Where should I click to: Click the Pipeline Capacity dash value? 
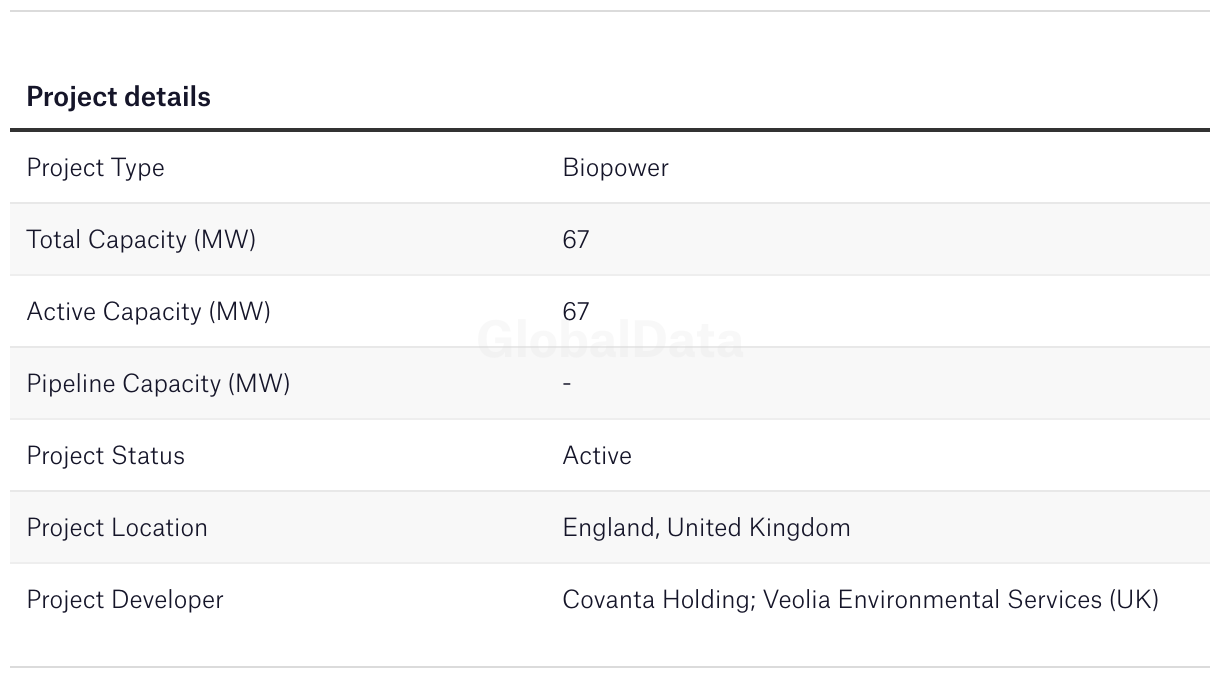click(567, 384)
